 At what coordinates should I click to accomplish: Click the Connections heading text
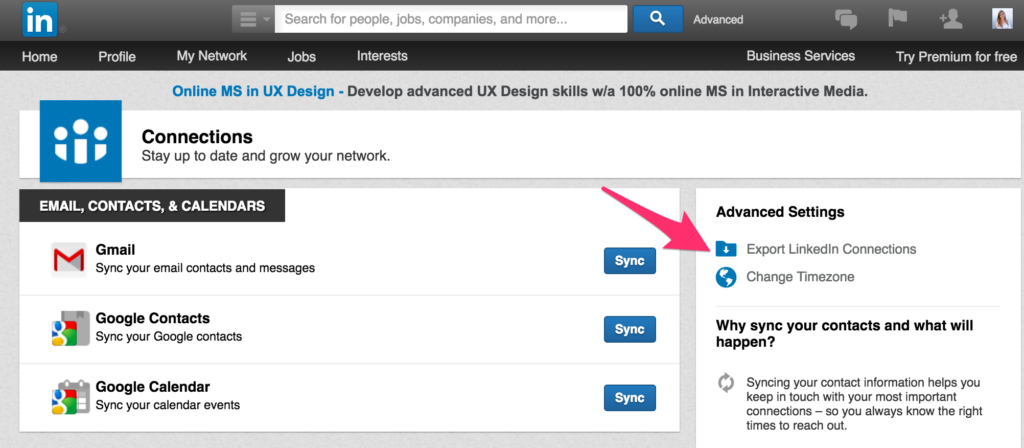[197, 137]
